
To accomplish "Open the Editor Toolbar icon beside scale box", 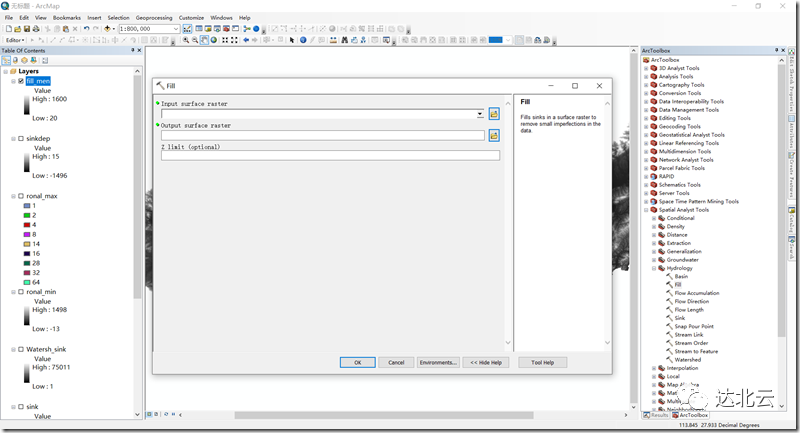I will (x=187, y=29).
